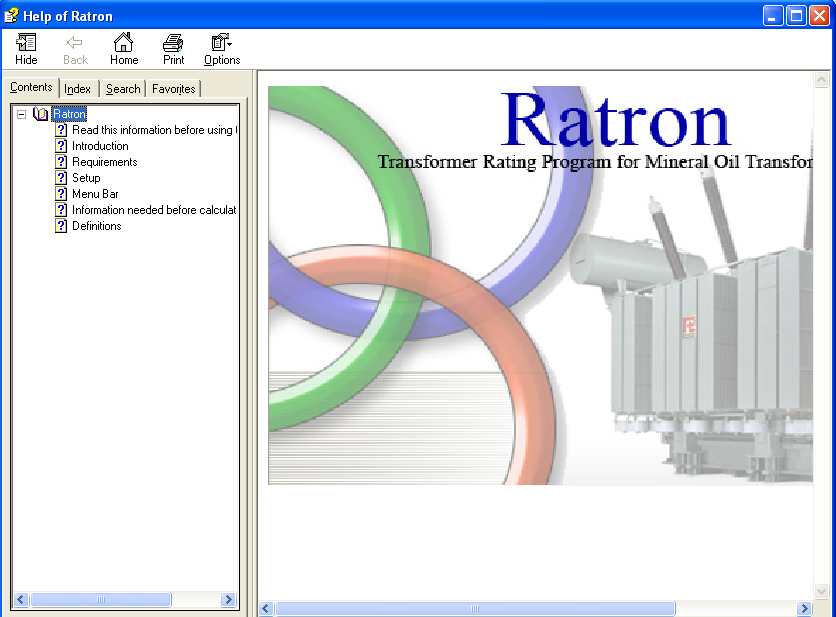Minimize the Help of Ratron window
Screen dimensions: 836x617
click(773, 16)
